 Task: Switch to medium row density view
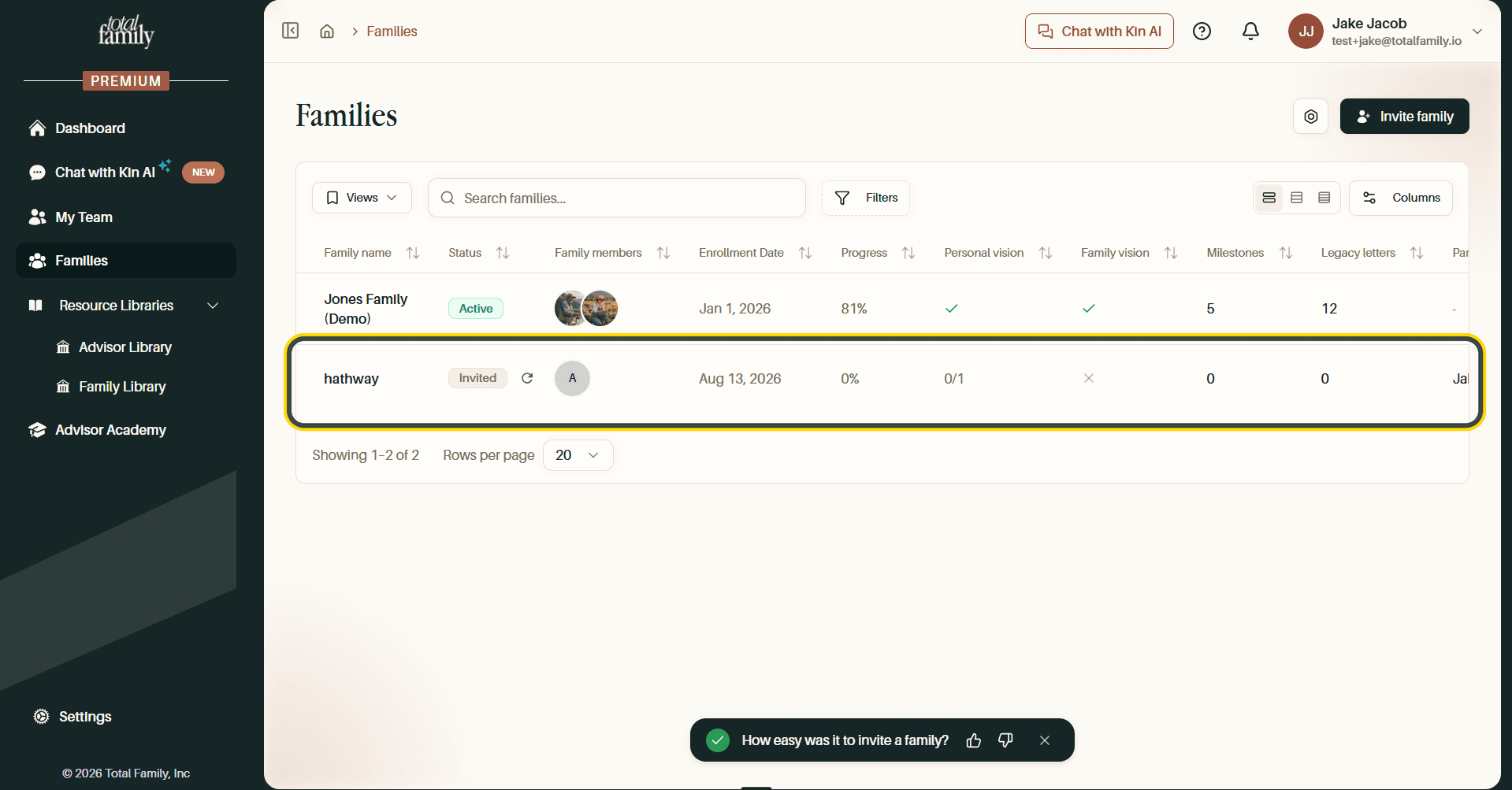(1297, 198)
